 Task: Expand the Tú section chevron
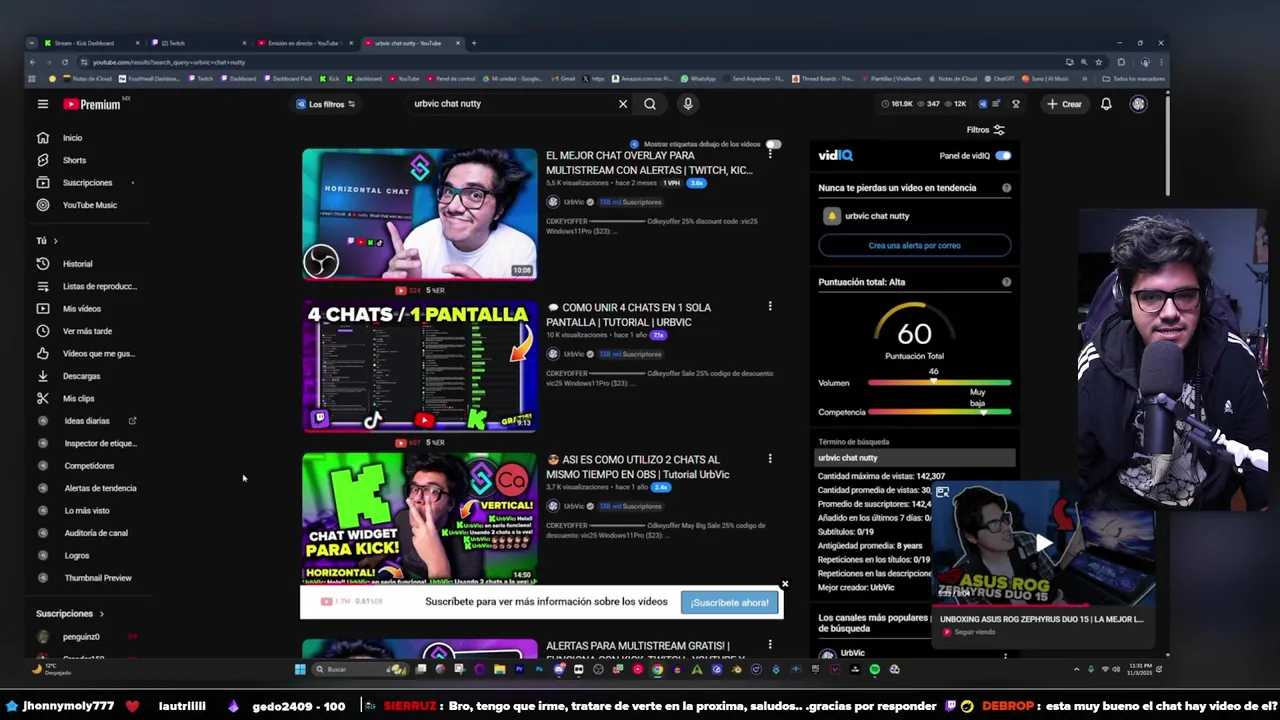click(x=55, y=241)
